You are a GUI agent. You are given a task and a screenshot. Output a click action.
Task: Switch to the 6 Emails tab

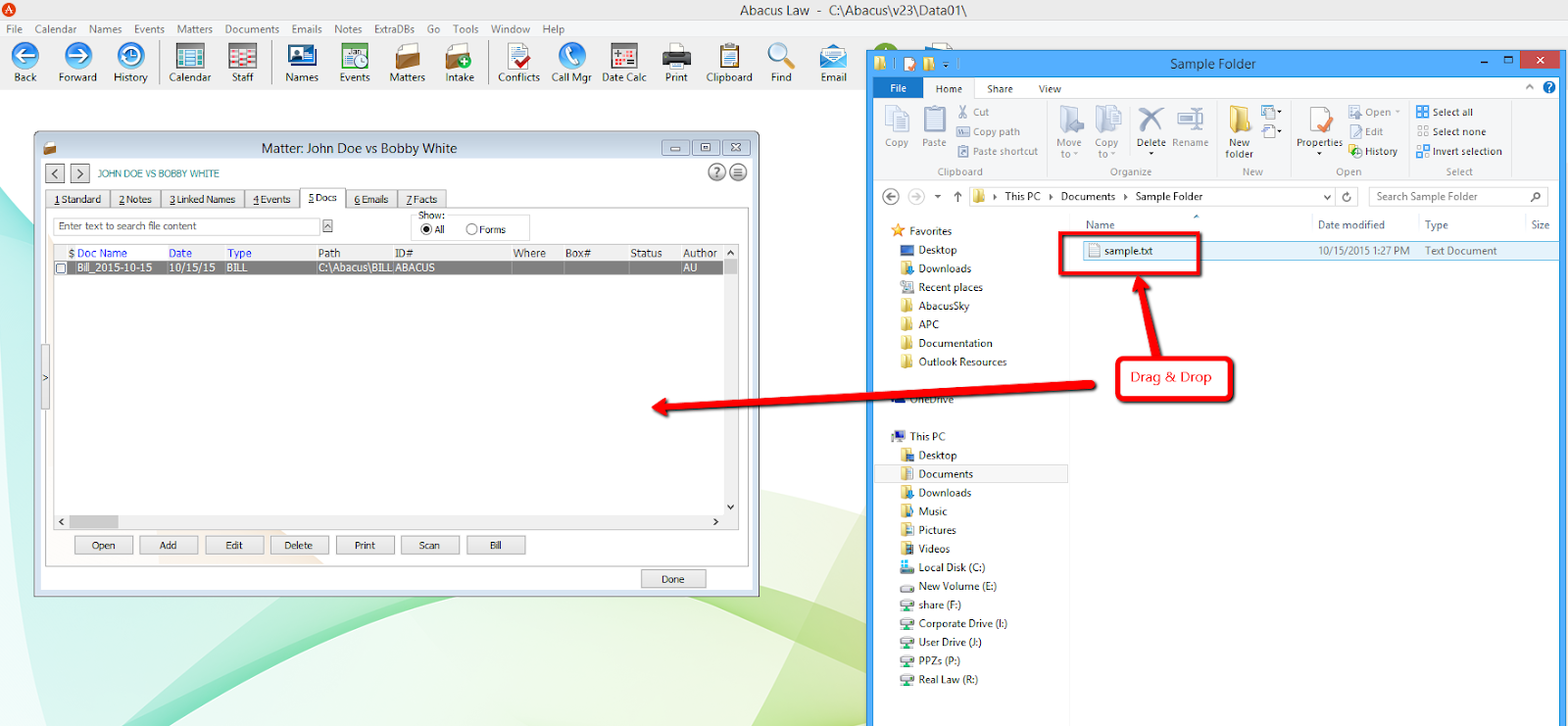click(371, 199)
